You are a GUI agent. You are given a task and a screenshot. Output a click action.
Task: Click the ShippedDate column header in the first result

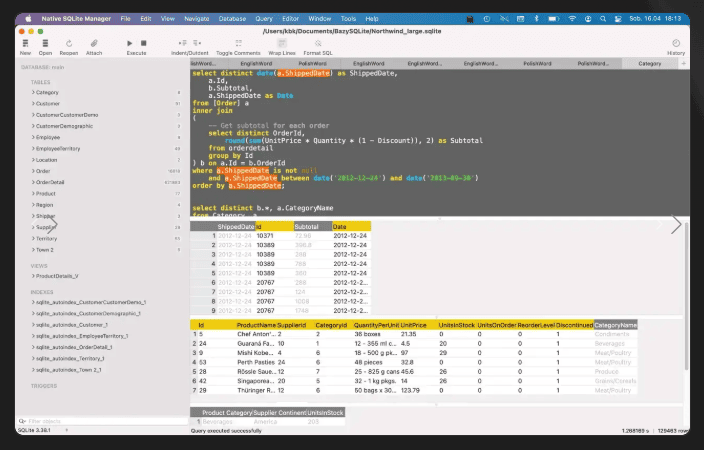pos(236,226)
